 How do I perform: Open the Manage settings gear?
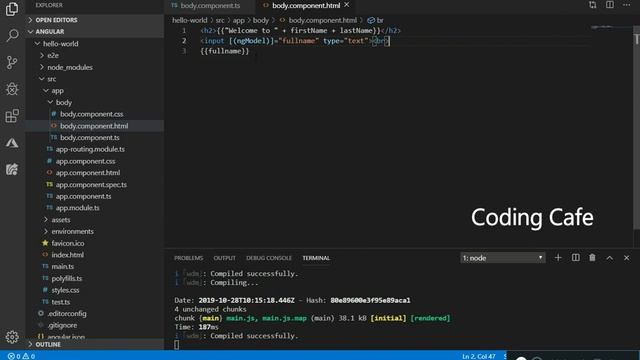12,337
